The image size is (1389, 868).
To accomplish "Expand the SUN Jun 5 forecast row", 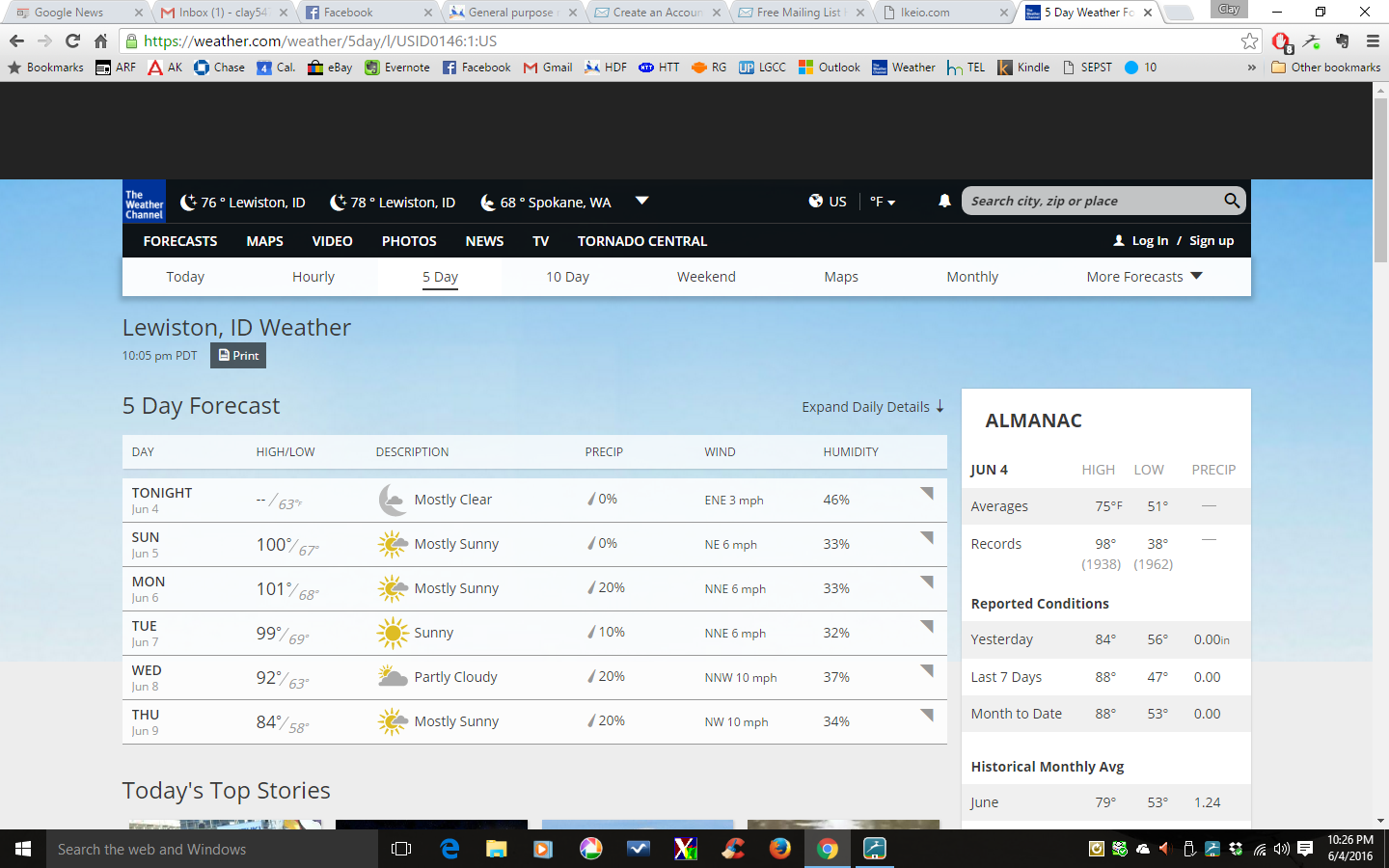I will [927, 537].
